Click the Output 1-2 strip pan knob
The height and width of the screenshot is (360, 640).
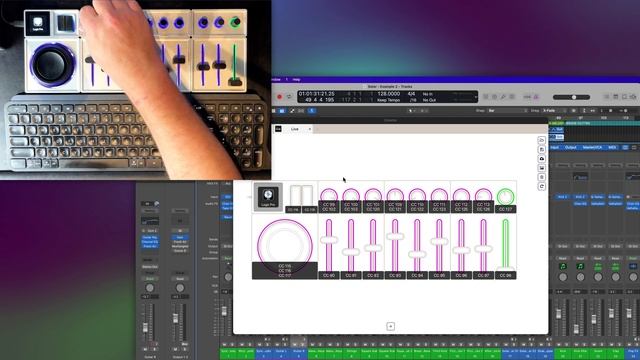coord(180,288)
